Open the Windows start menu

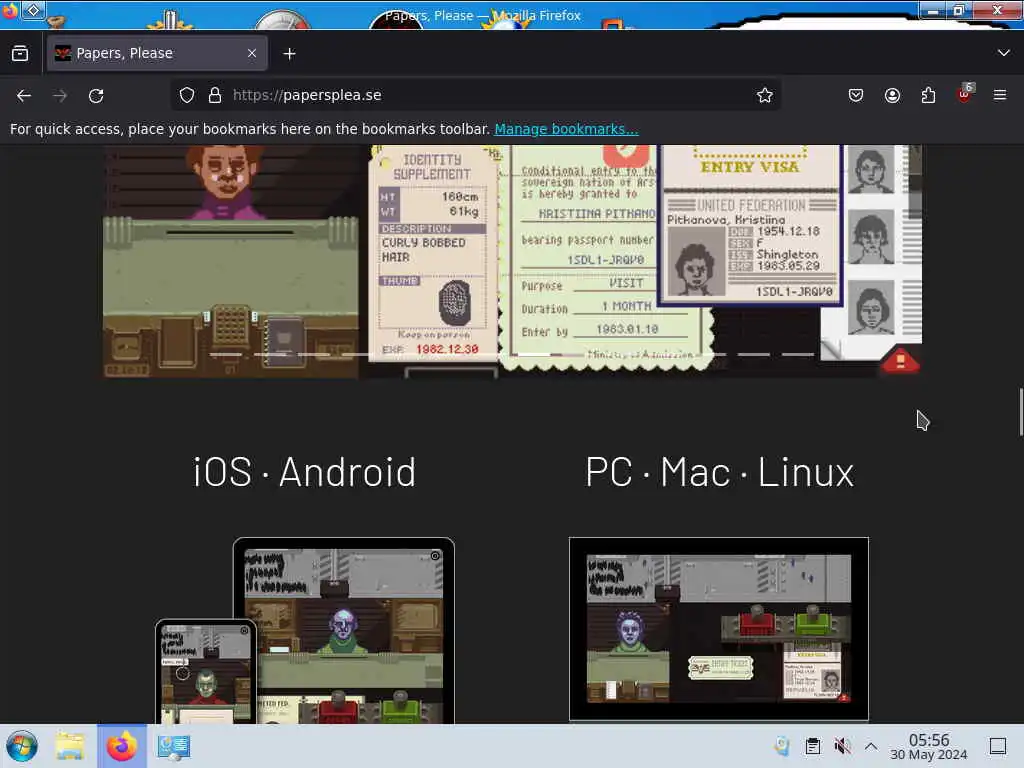pyautogui.click(x=22, y=746)
